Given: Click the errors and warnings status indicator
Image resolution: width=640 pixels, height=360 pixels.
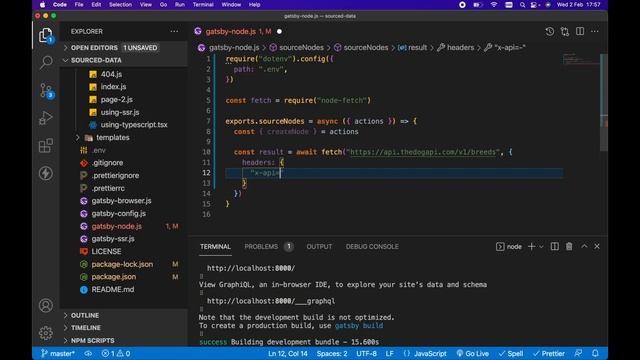Looking at the screenshot, I should pyautogui.click(x=116, y=353).
